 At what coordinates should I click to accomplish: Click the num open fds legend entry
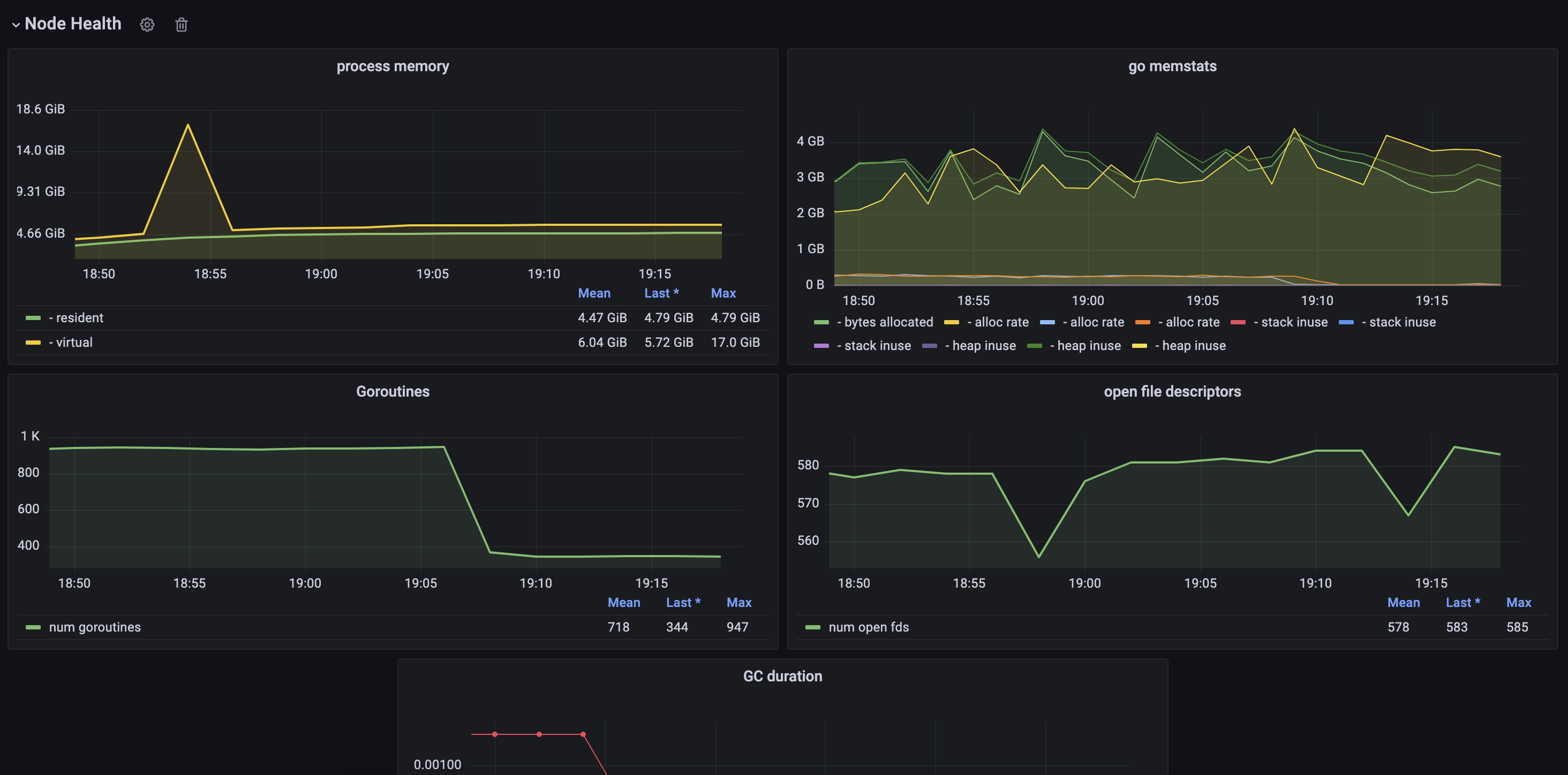868,627
